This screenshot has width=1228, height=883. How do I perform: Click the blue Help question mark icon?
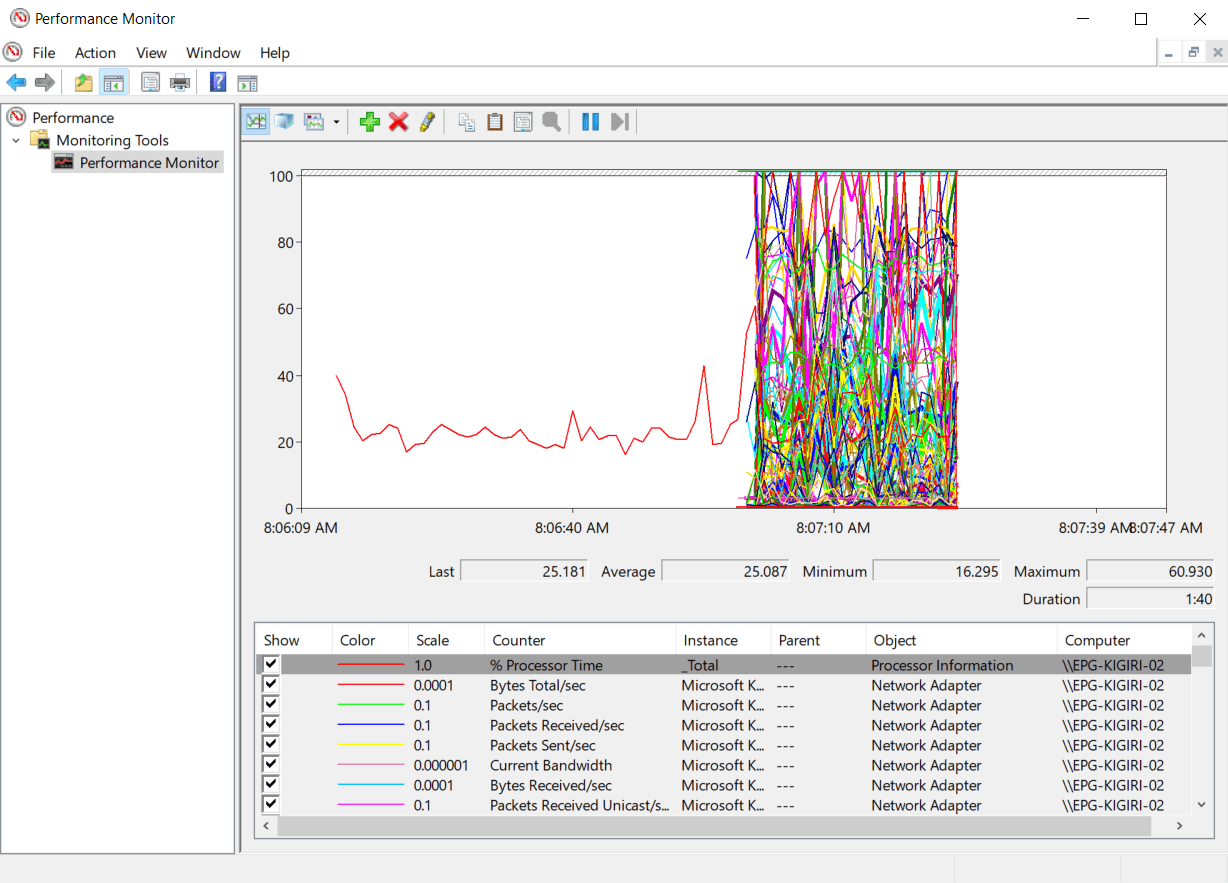(218, 83)
